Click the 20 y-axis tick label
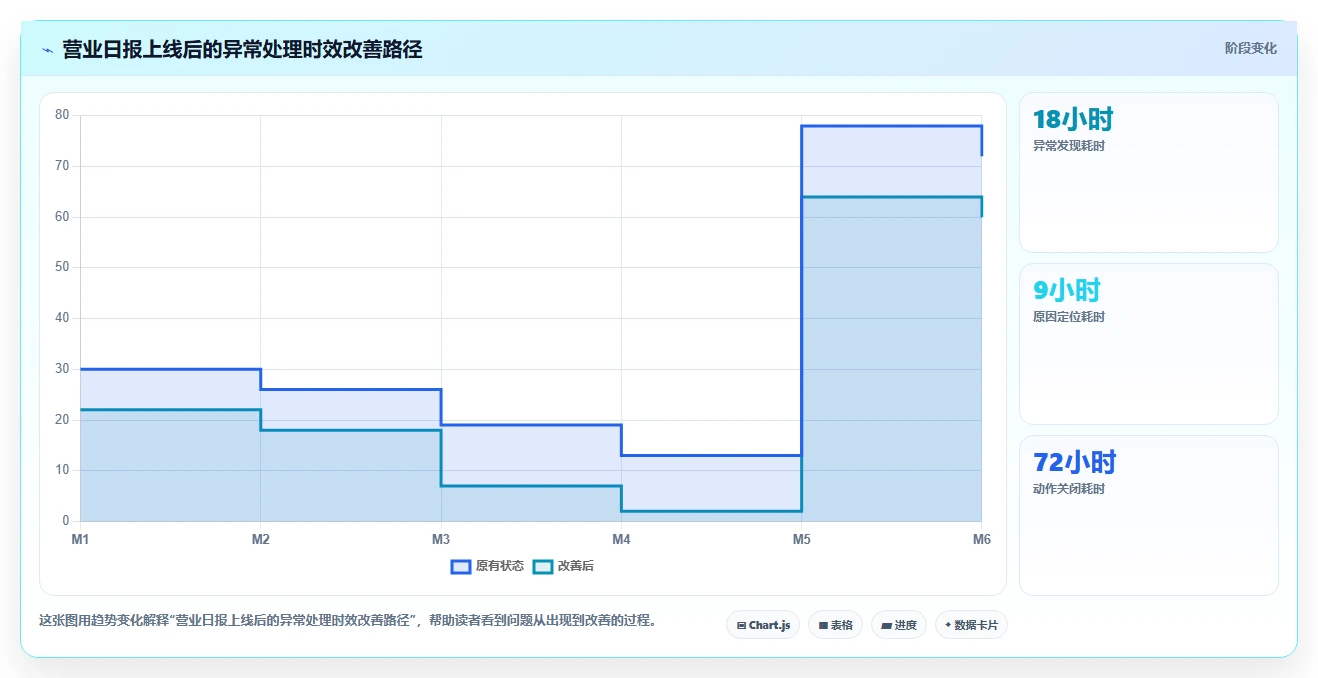The width and height of the screenshot is (1318, 678). click(x=62, y=420)
